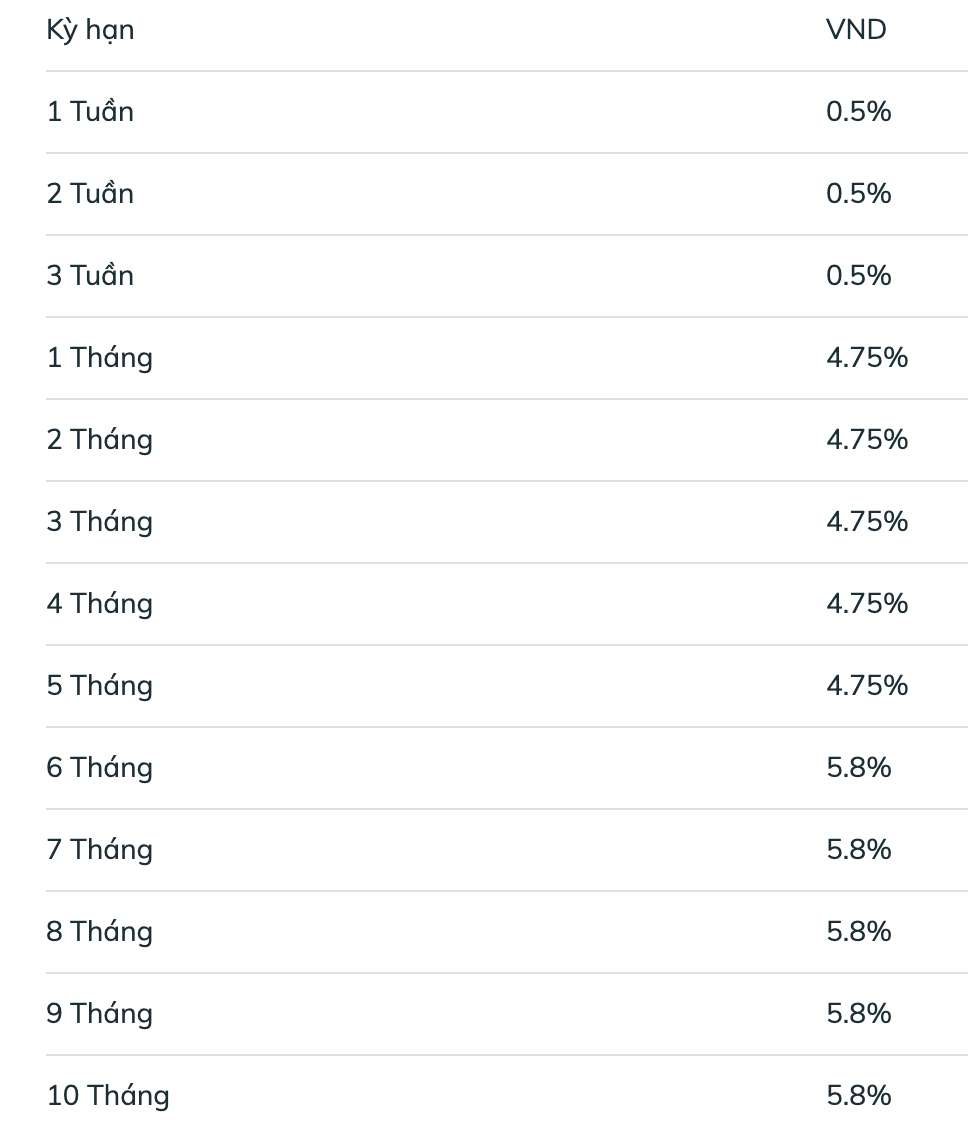The height and width of the screenshot is (1124, 968).
Task: Select the 1 Tuần term row label
Action: pos(90,112)
